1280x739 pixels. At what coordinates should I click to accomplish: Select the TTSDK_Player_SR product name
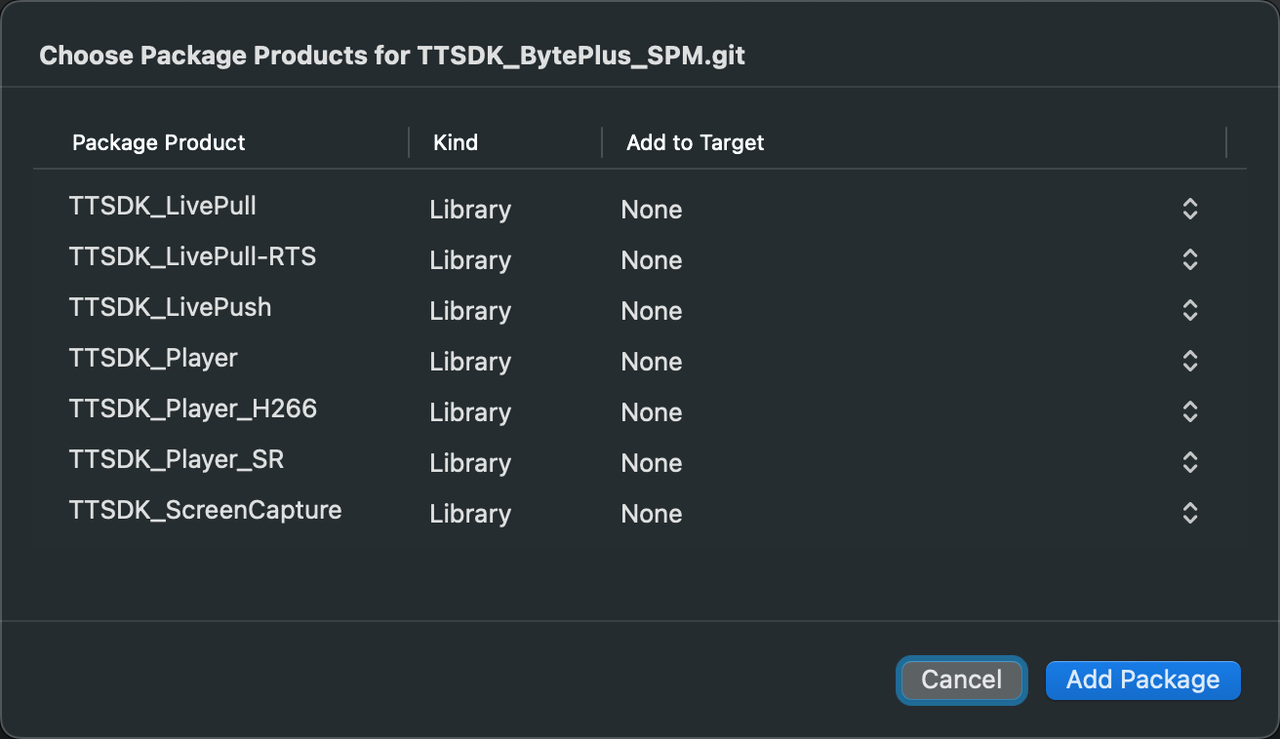(176, 460)
